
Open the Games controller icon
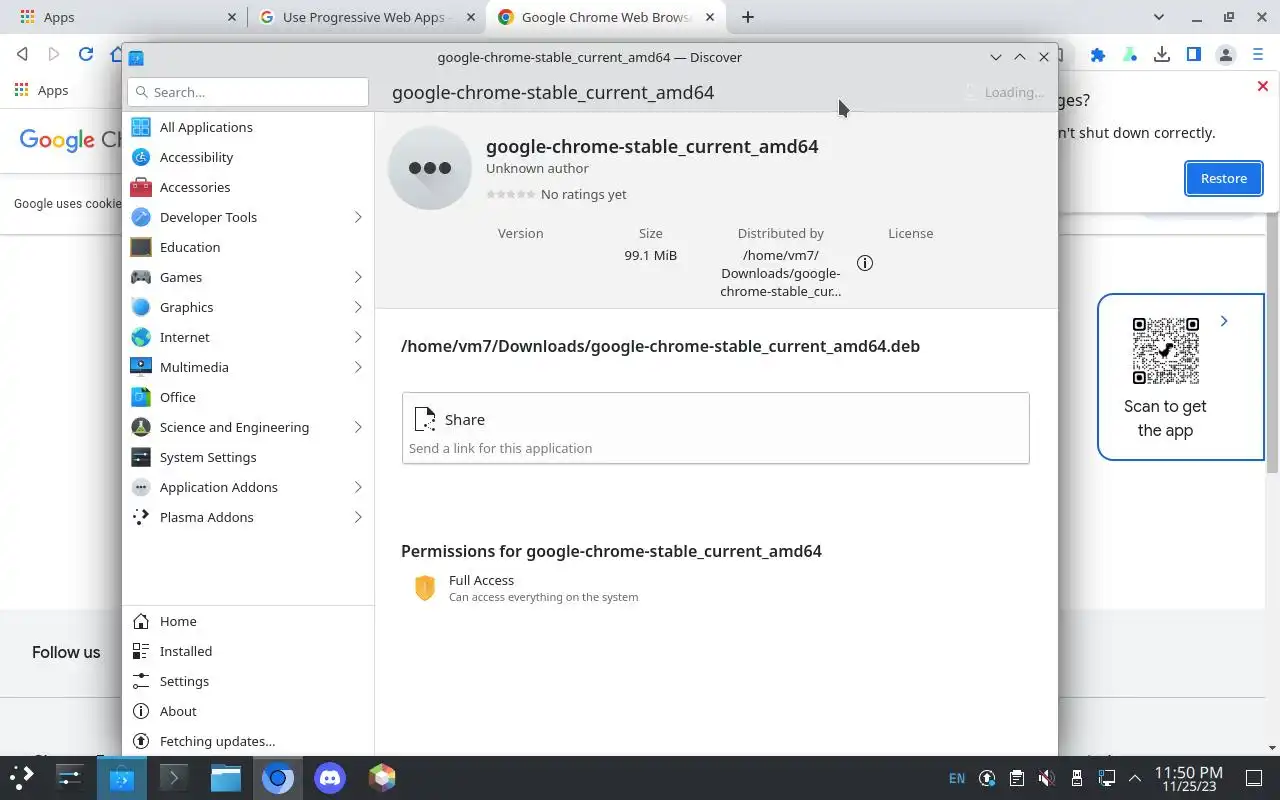pos(141,277)
